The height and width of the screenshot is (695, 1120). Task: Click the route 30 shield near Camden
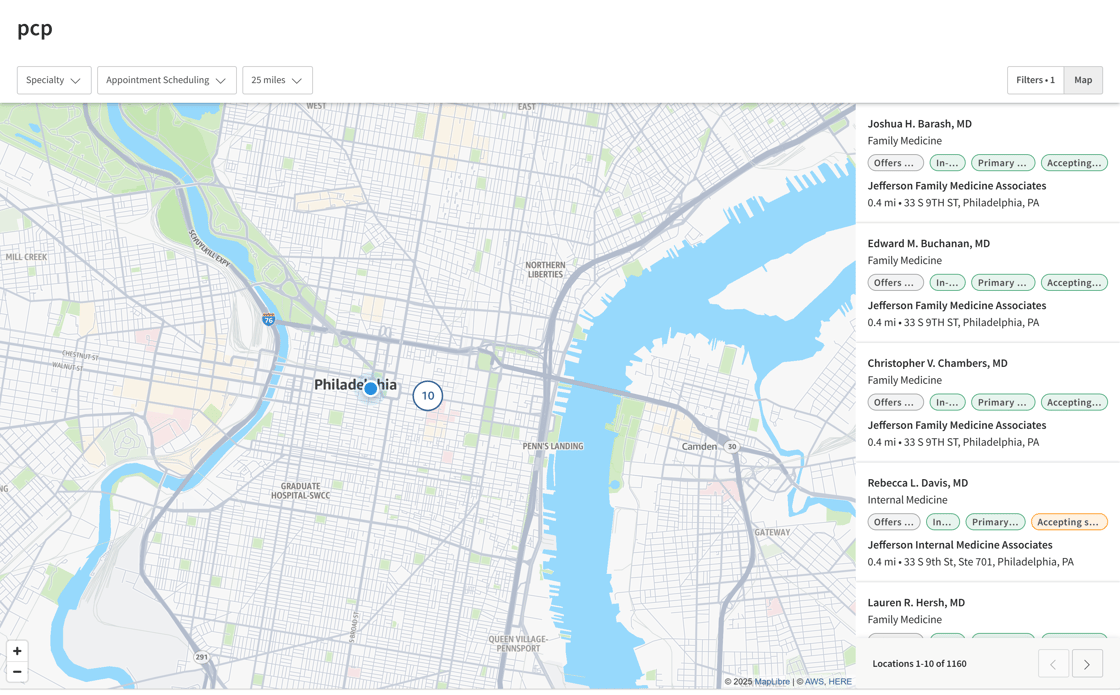[x=731, y=446]
